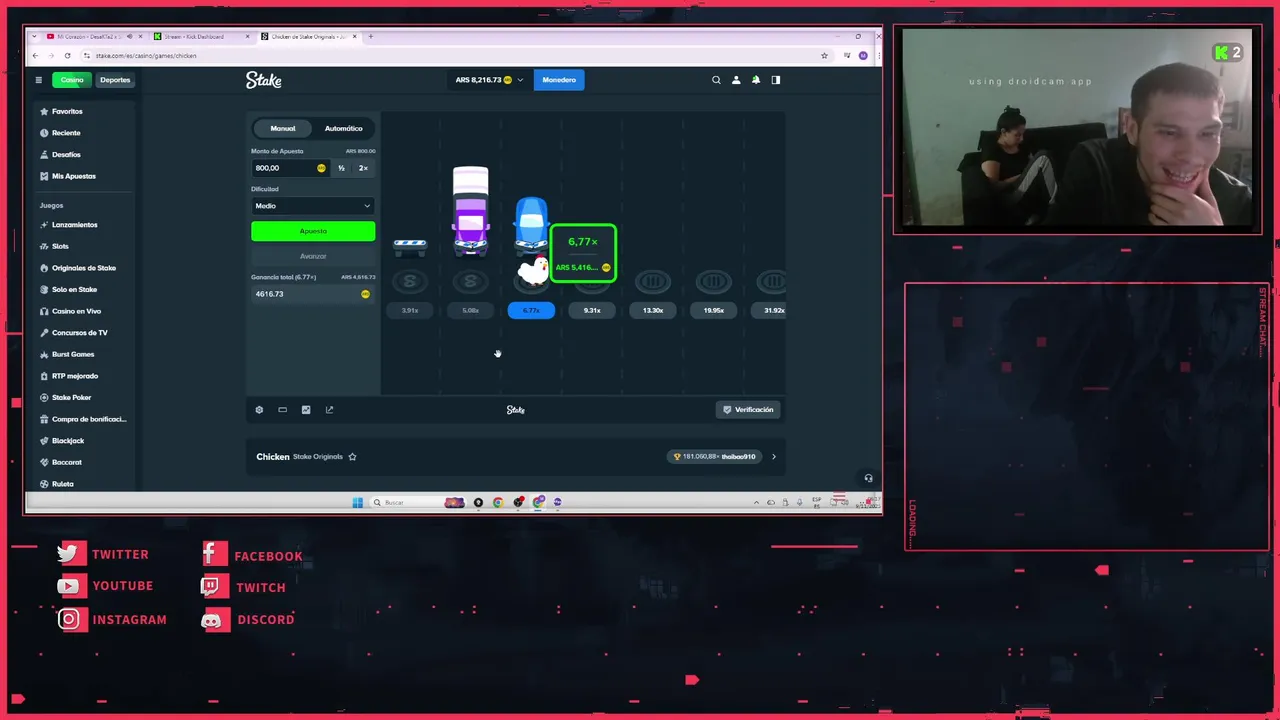The width and height of the screenshot is (1280, 720).
Task: Click the white chicken character
Action: pyautogui.click(x=534, y=271)
